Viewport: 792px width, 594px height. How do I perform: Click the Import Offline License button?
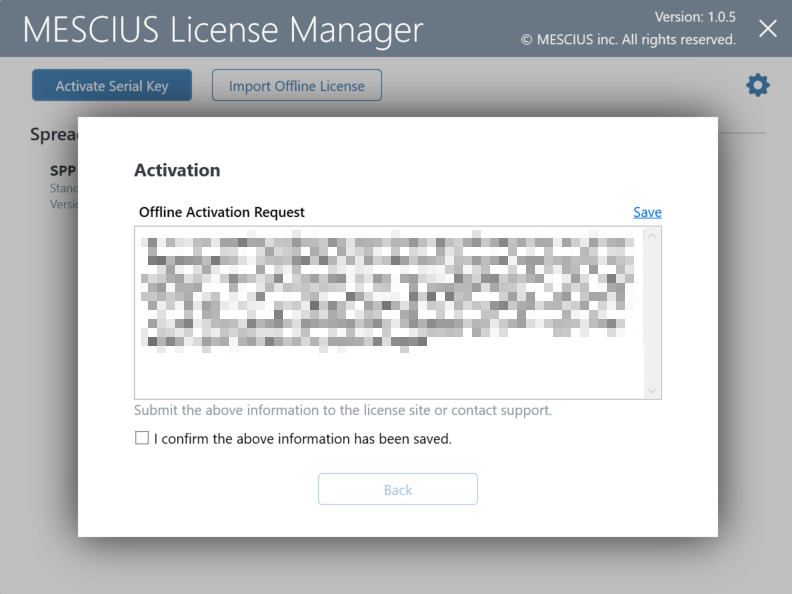pos(297,86)
